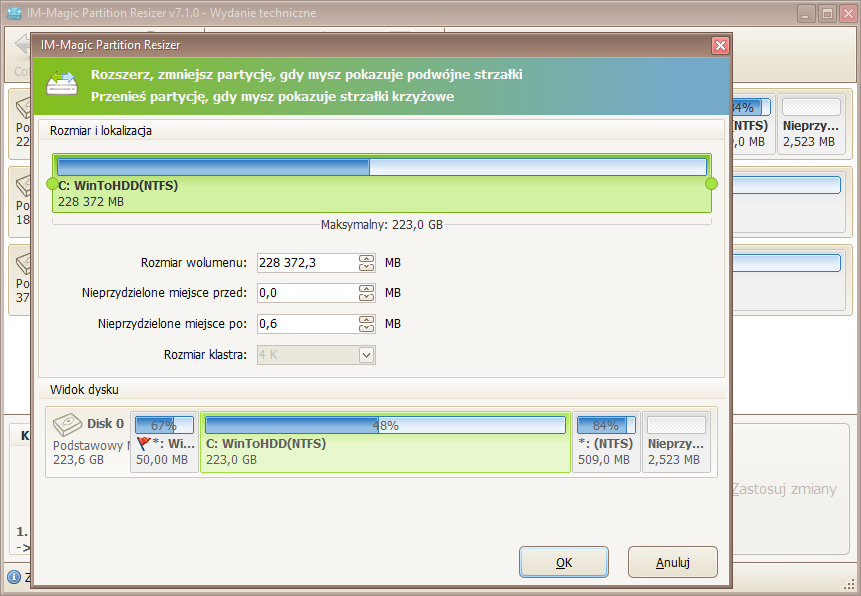Click the Maksymalny: 223,0 GB label
The width and height of the screenshot is (861, 596).
[x=382, y=225]
